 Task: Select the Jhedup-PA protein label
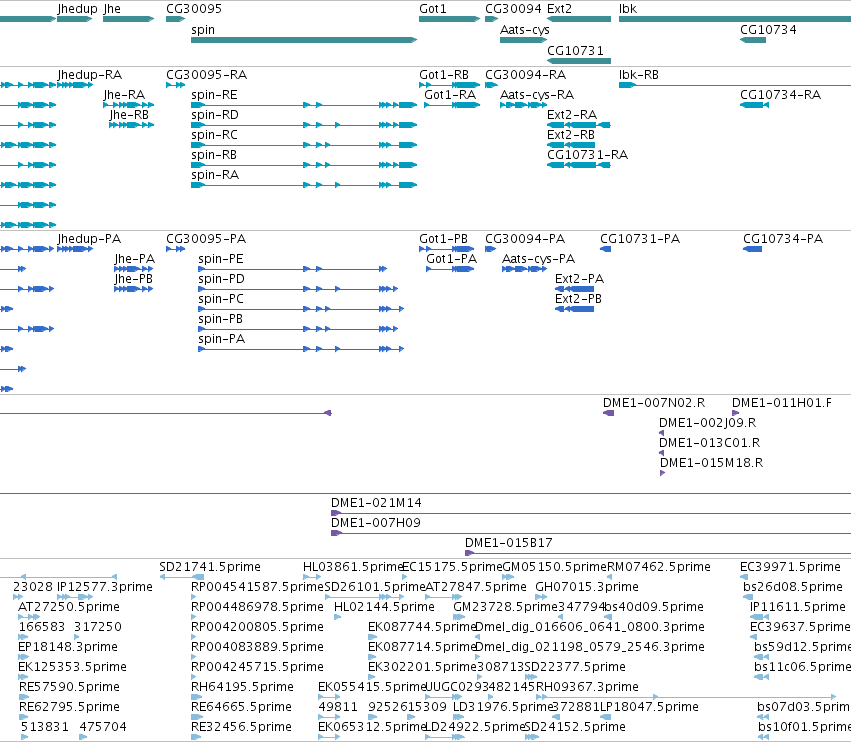[x=90, y=239]
